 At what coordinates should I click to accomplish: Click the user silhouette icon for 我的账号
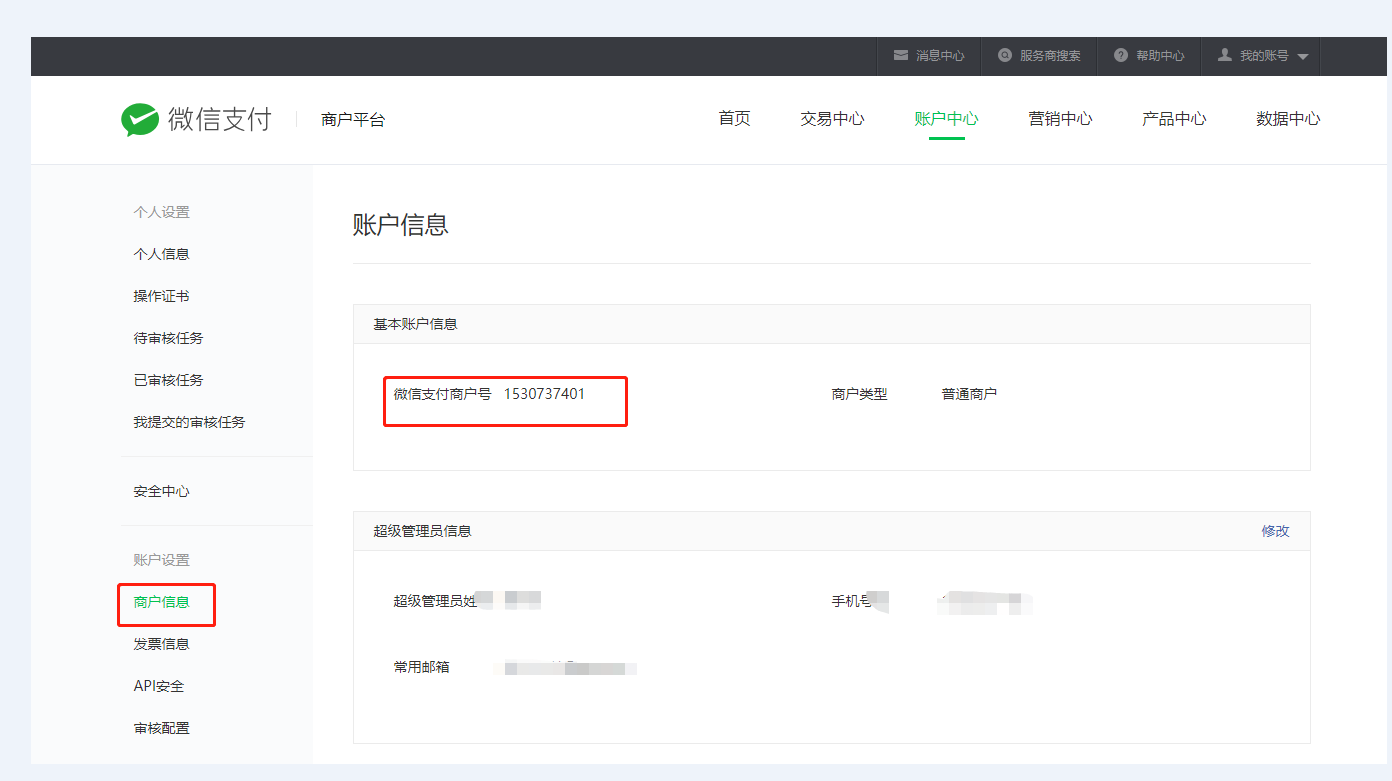tap(1224, 56)
